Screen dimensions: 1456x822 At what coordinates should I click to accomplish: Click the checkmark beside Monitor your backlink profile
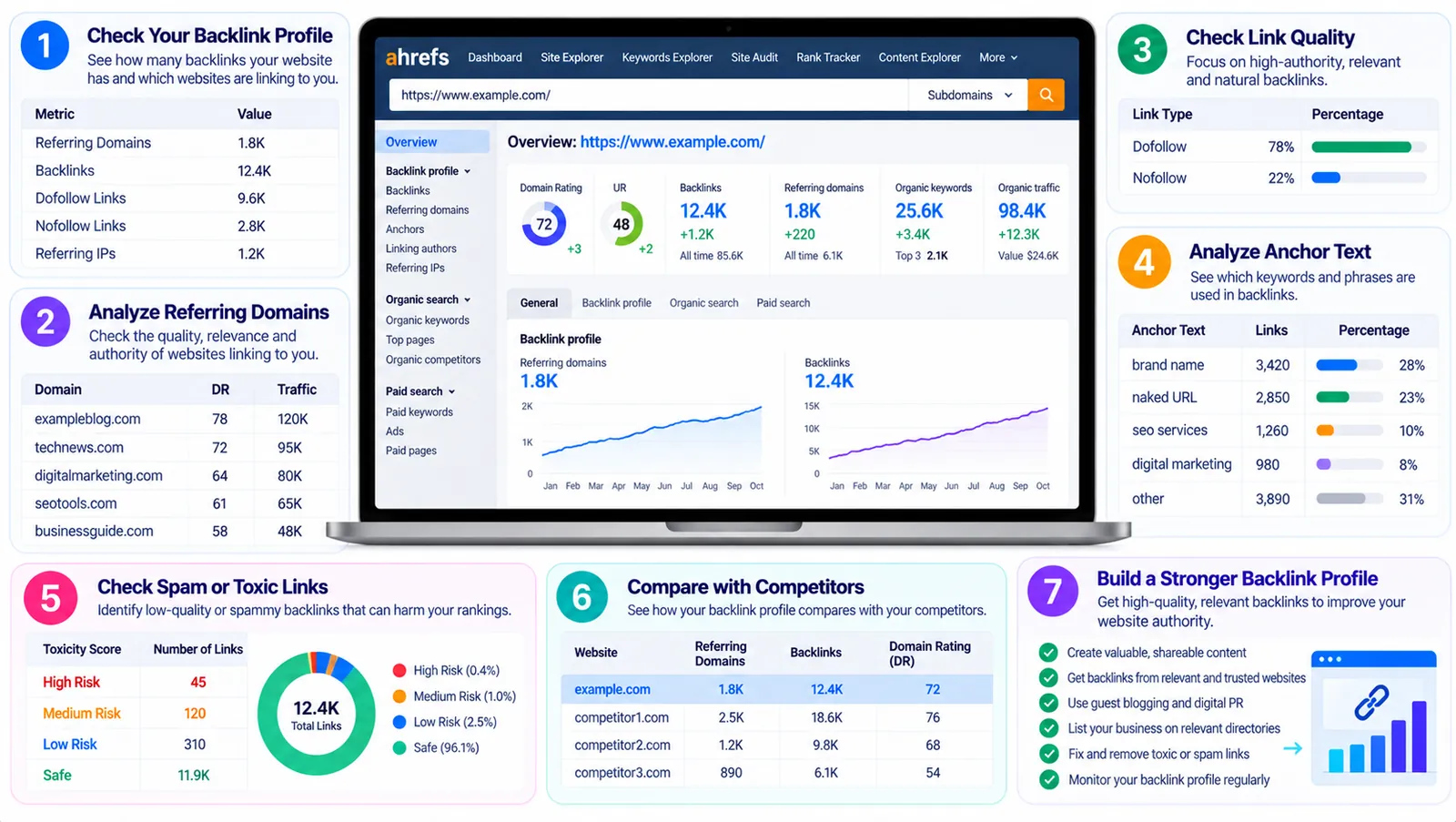pos(1049,779)
